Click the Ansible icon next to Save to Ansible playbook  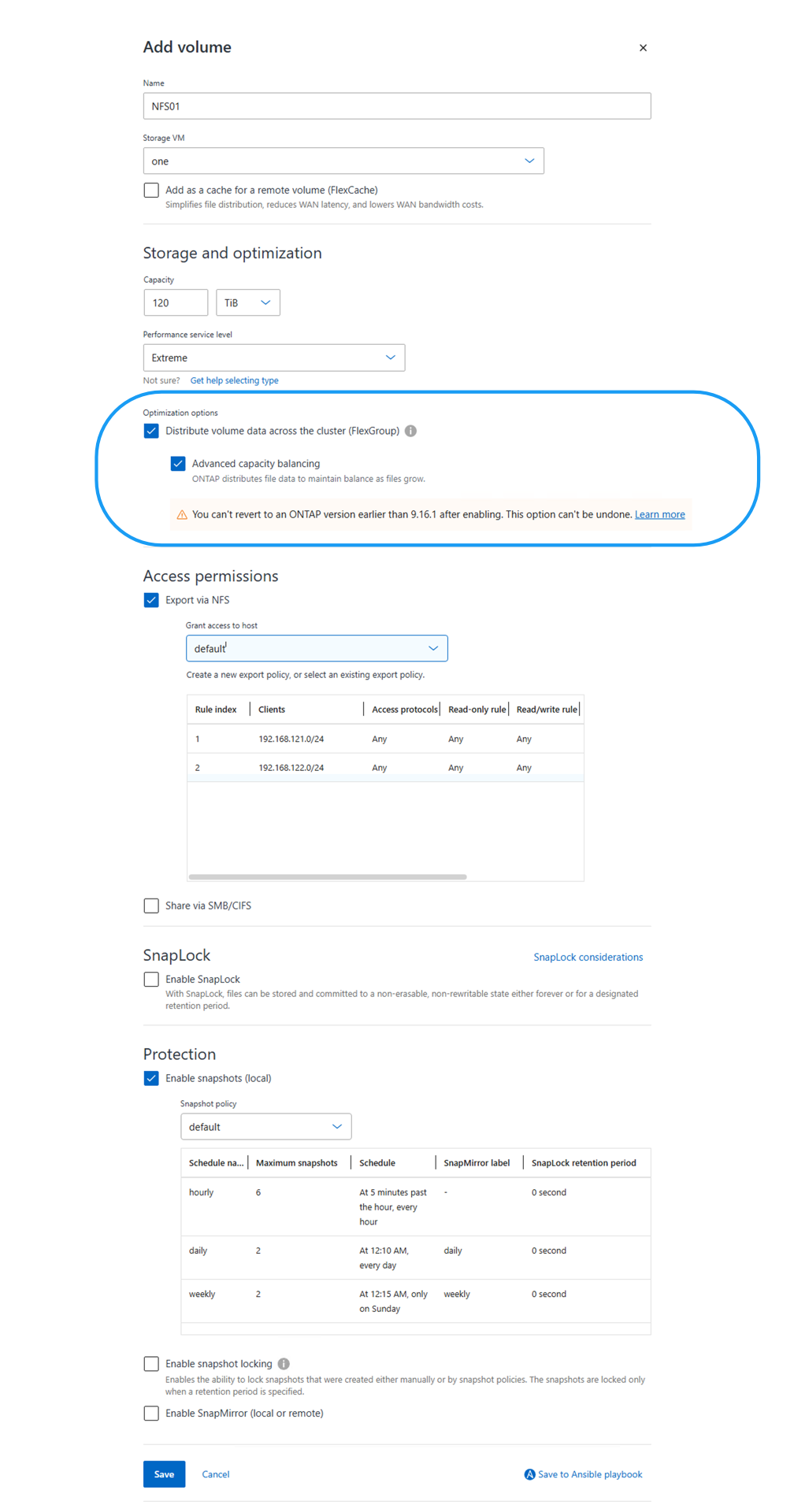click(529, 1473)
